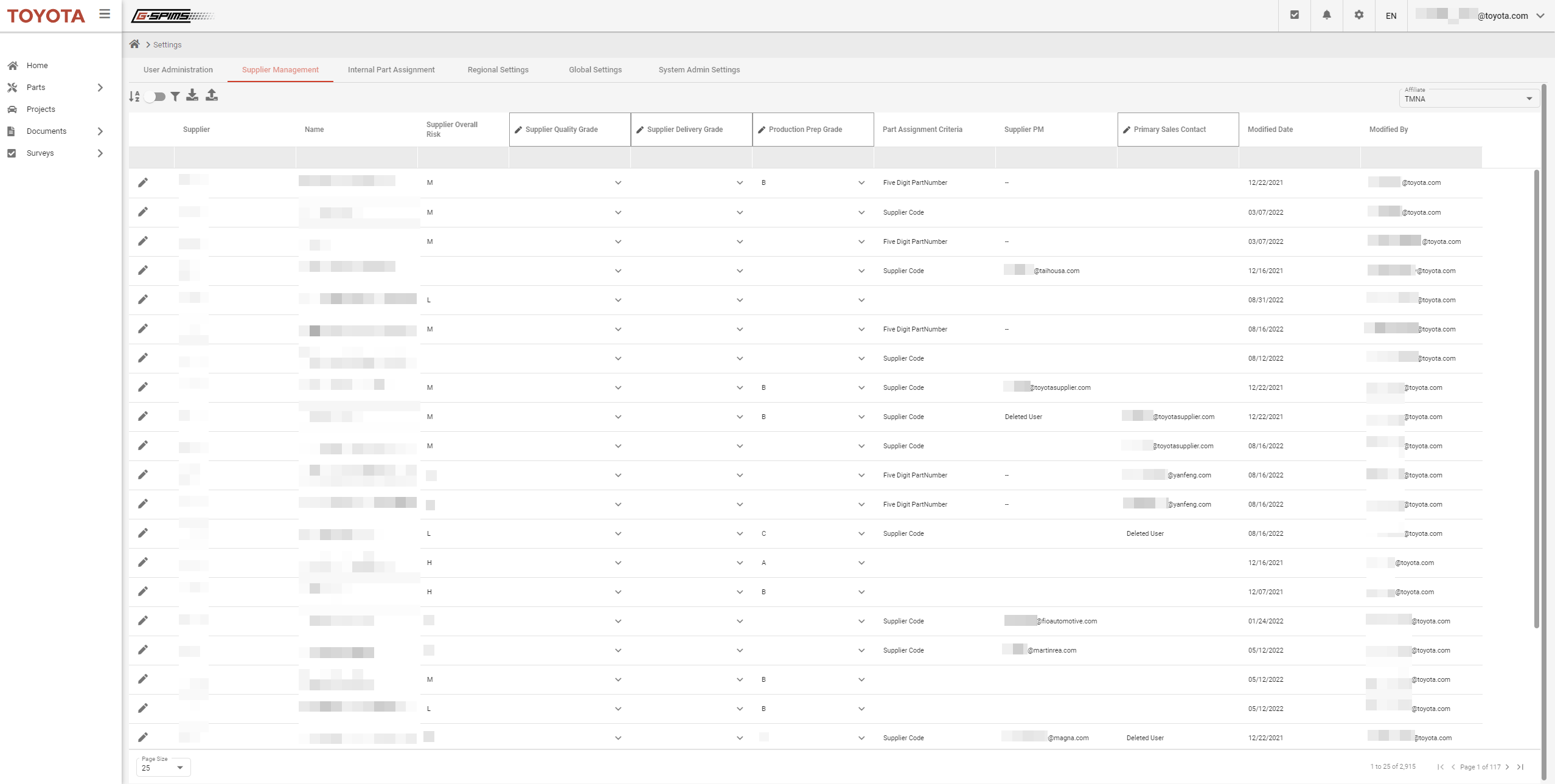Viewport: 1555px width, 784px height.
Task: Open the settings gear in top bar
Action: [x=1359, y=15]
